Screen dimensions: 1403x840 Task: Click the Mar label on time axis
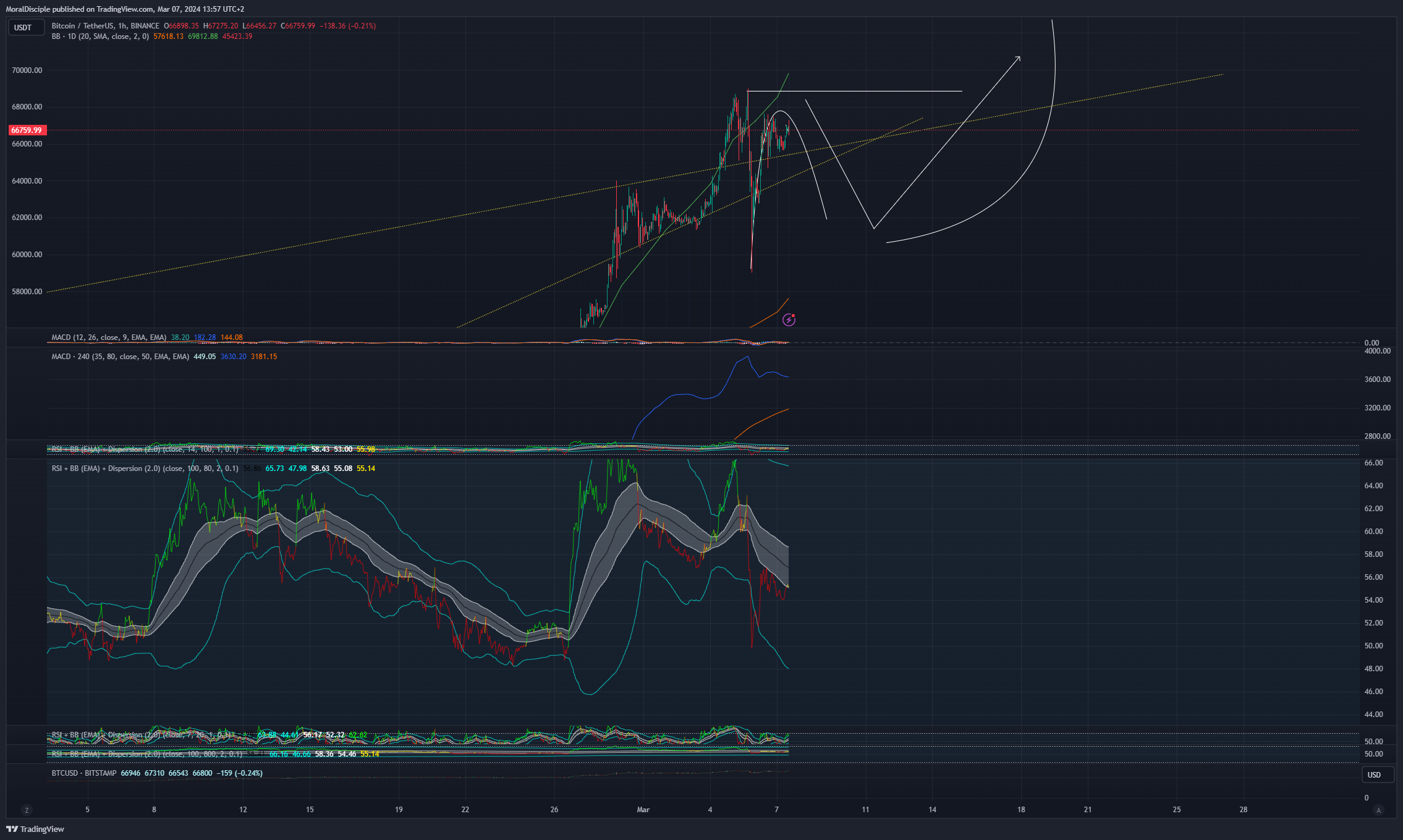[643, 810]
